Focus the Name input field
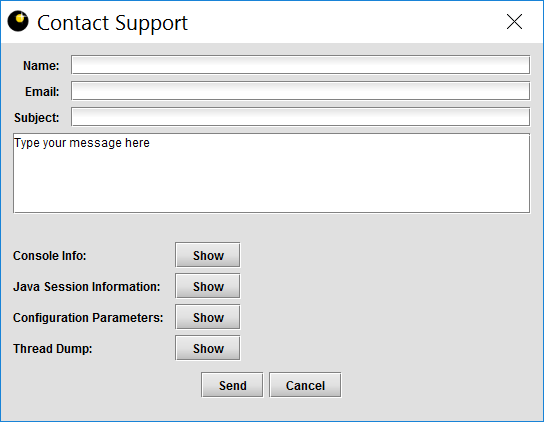Image resolution: width=544 pixels, height=422 pixels. pos(300,65)
